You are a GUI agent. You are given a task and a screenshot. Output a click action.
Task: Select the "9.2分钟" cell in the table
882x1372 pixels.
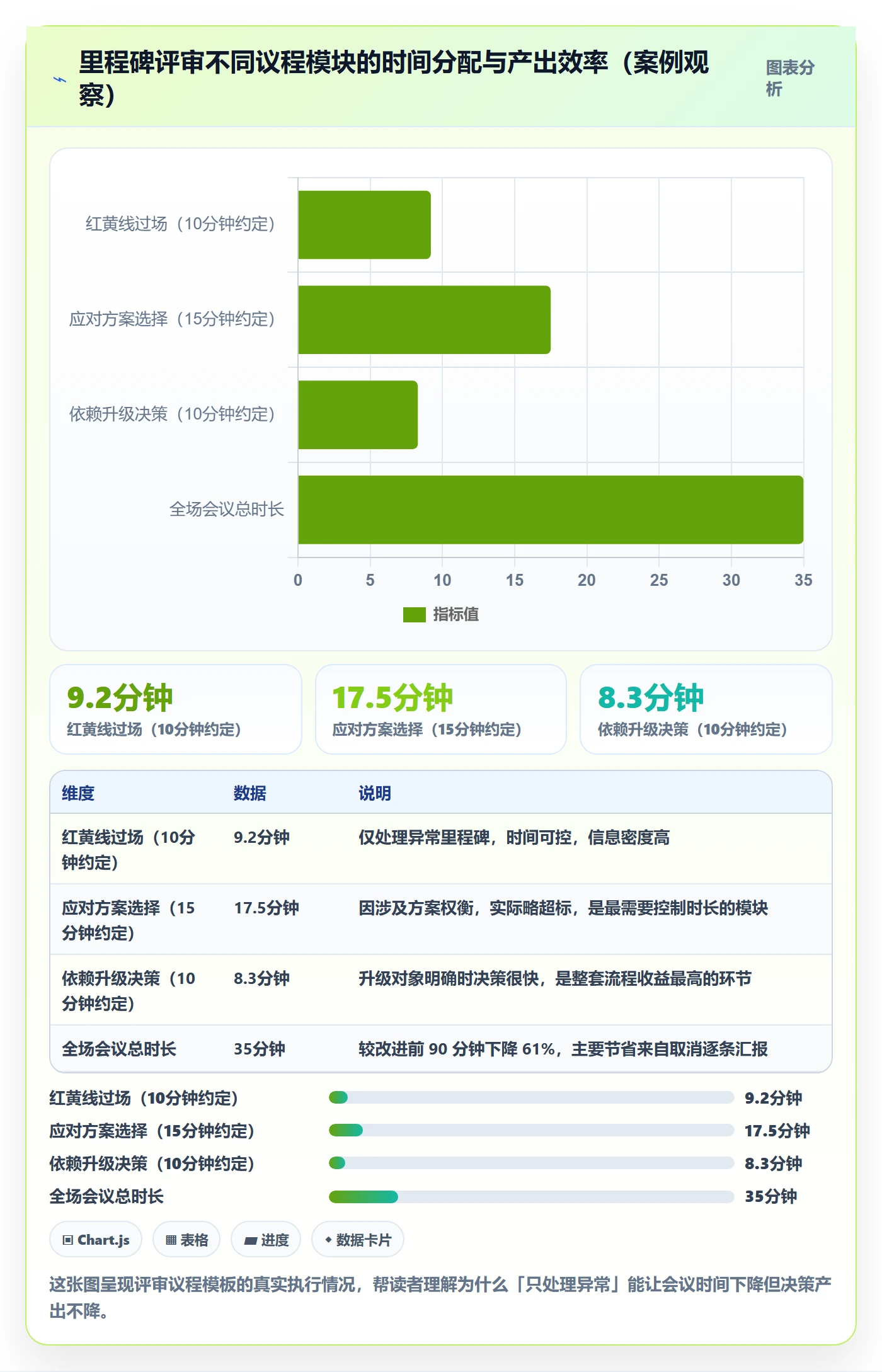pos(261,837)
